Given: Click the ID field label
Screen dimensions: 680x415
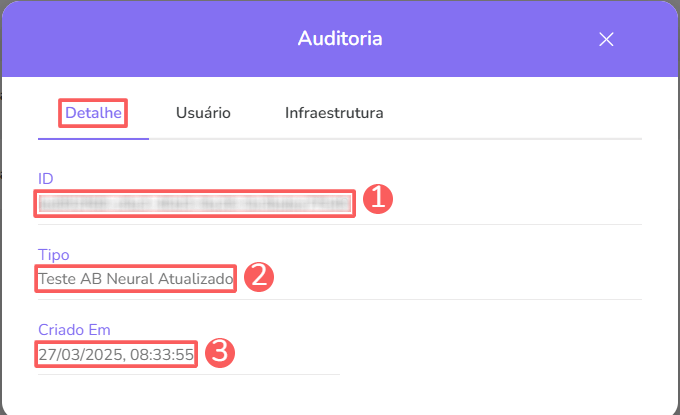Looking at the screenshot, I should point(45,178).
